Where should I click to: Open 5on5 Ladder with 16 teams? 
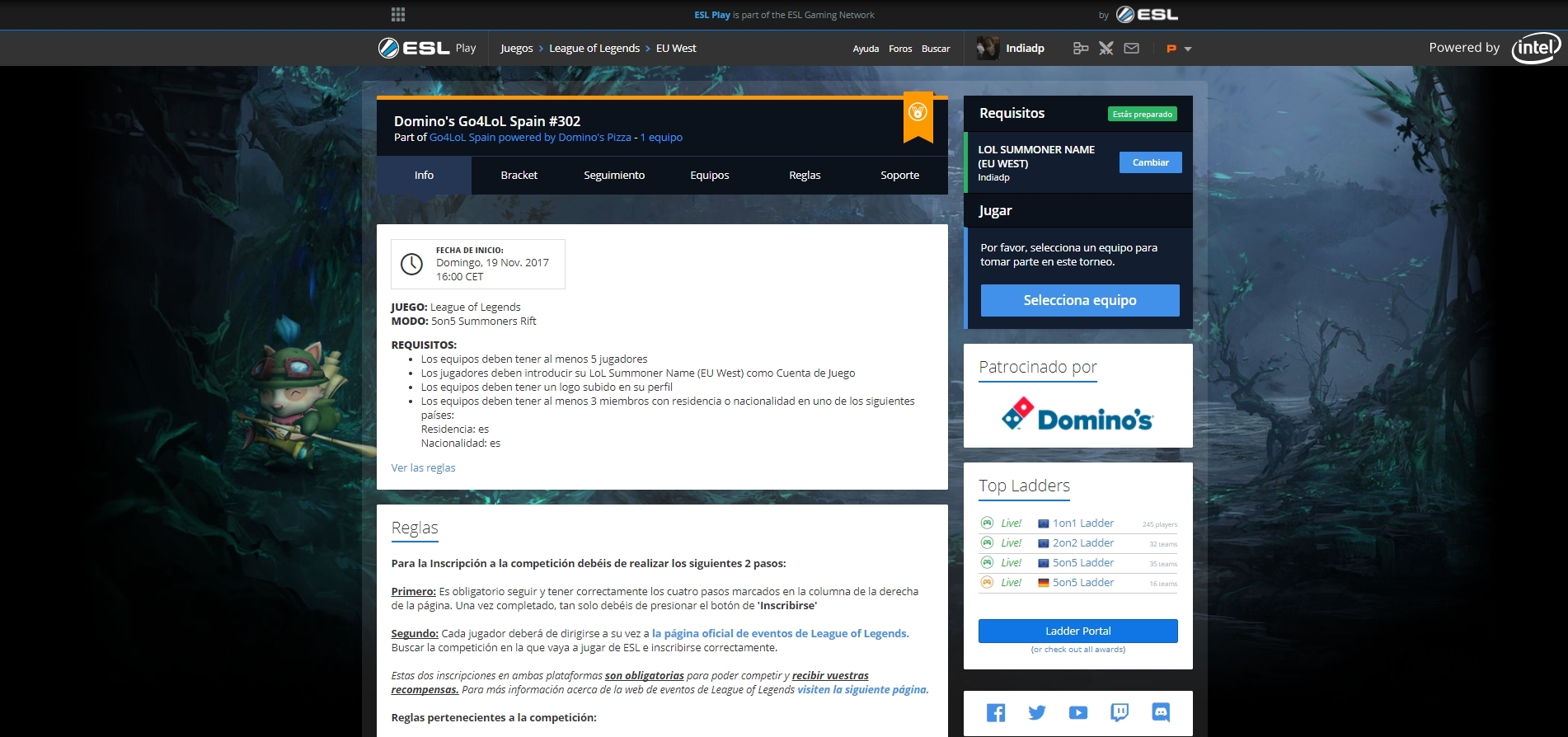coord(1083,582)
